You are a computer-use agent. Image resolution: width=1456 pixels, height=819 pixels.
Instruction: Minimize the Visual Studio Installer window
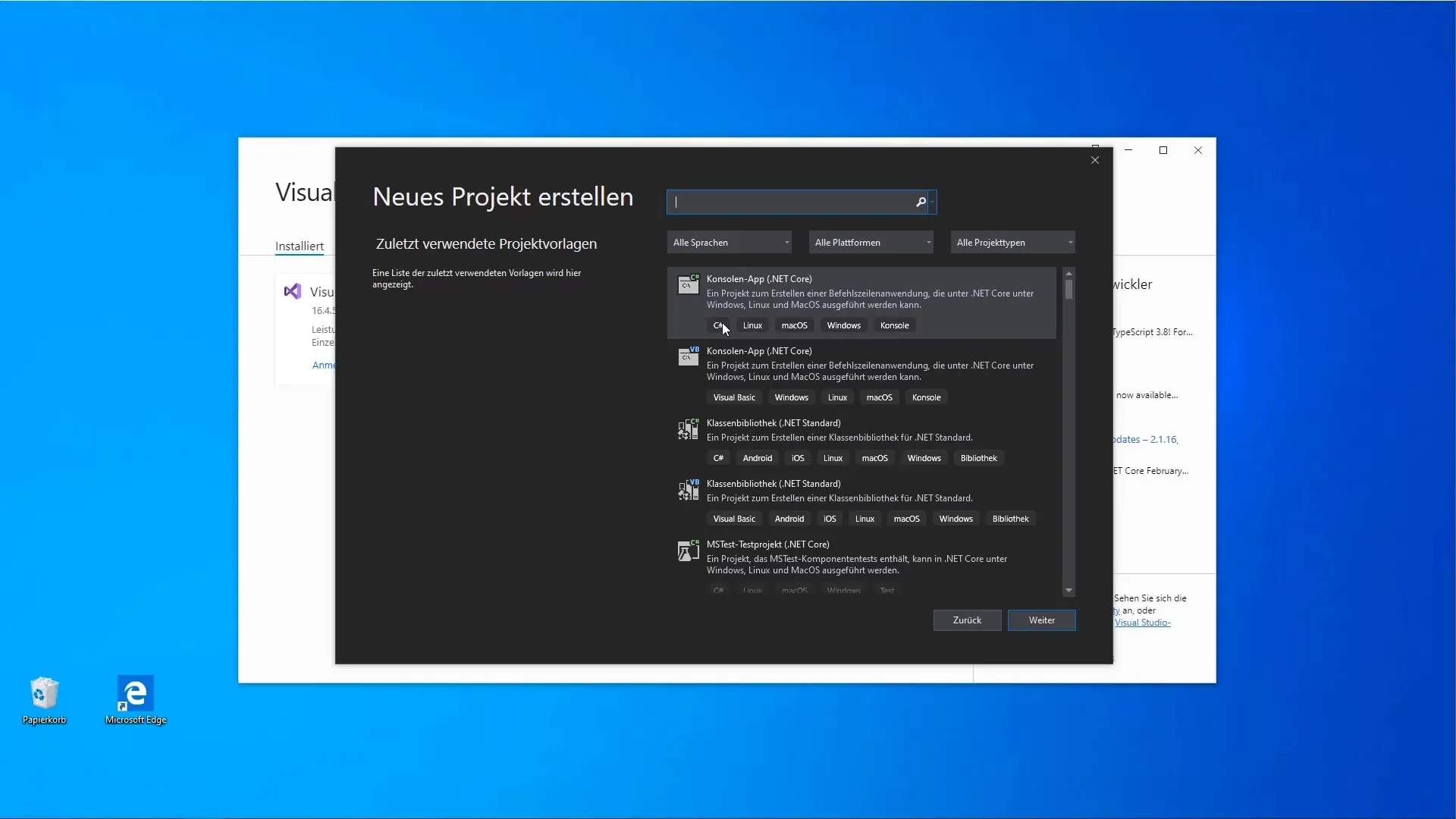point(1128,150)
